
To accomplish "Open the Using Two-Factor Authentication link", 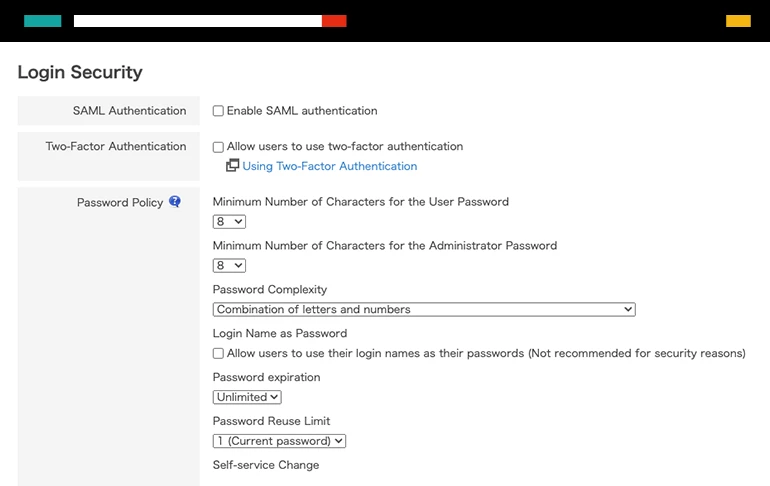I will 330,166.
